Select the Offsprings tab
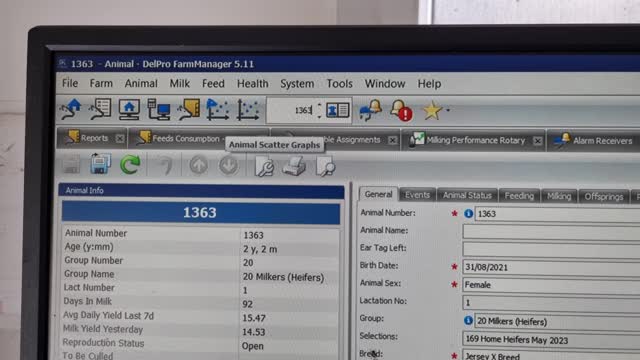 [604, 197]
